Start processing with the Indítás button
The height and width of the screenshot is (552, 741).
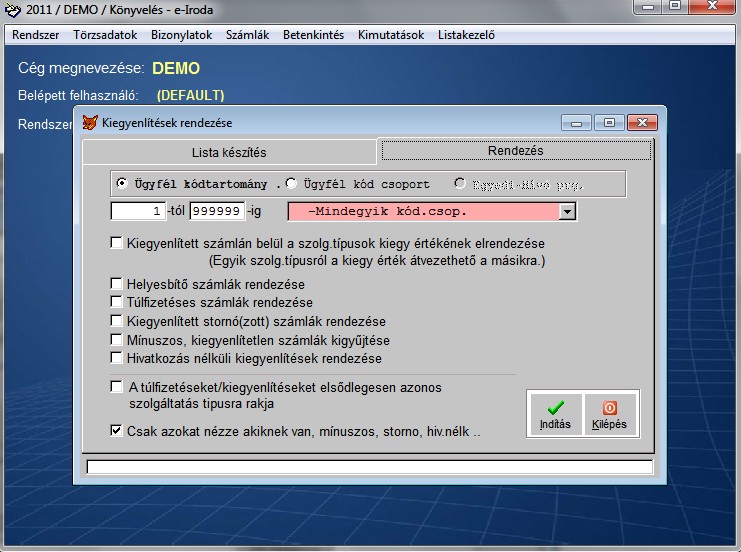(x=555, y=414)
